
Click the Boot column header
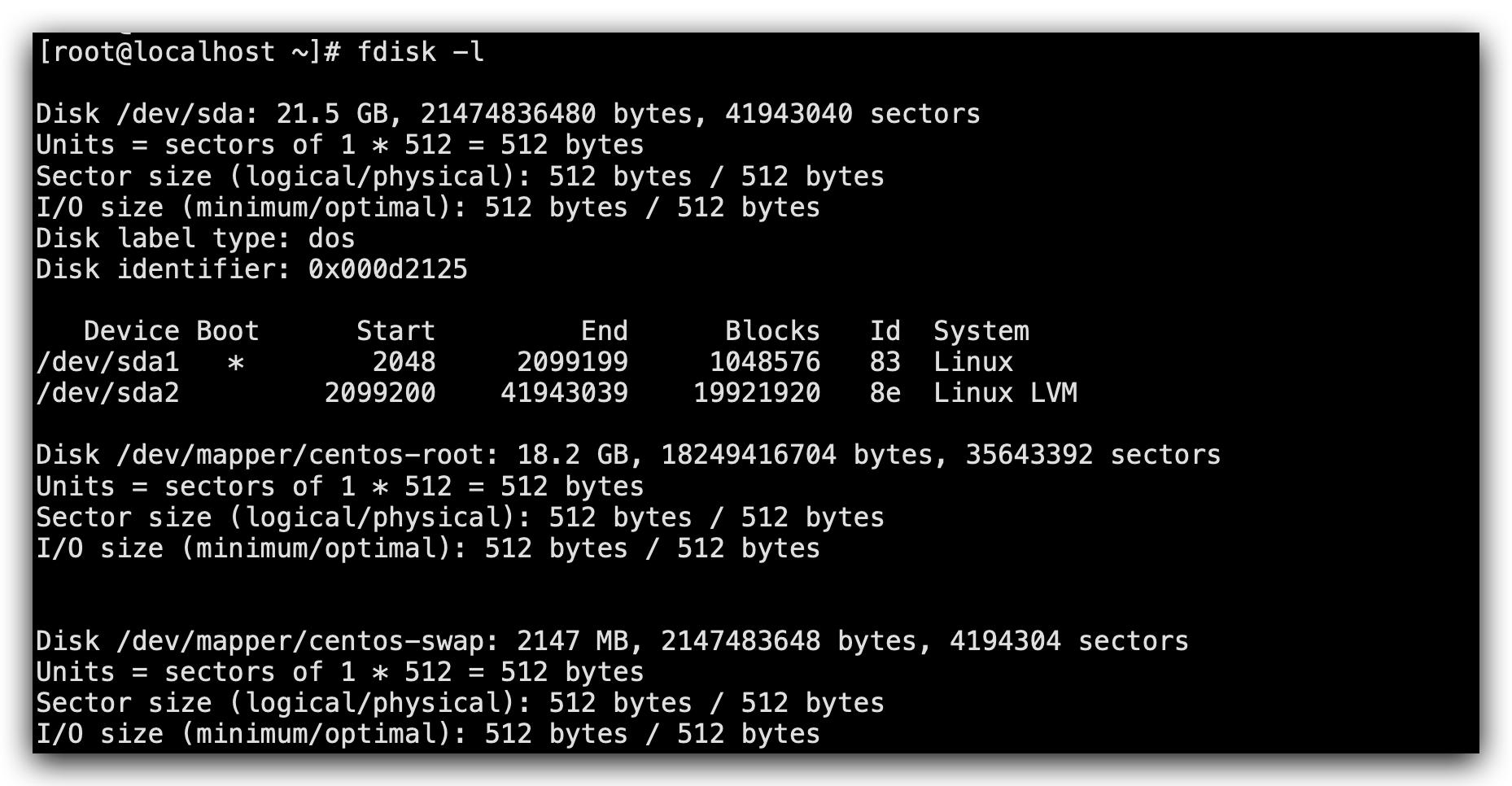point(227,331)
